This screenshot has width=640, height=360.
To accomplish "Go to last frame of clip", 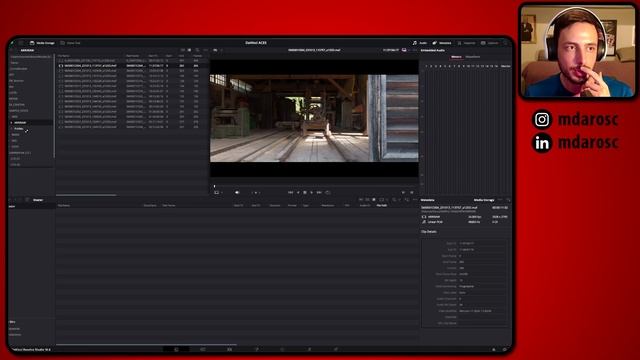I will pos(319,192).
